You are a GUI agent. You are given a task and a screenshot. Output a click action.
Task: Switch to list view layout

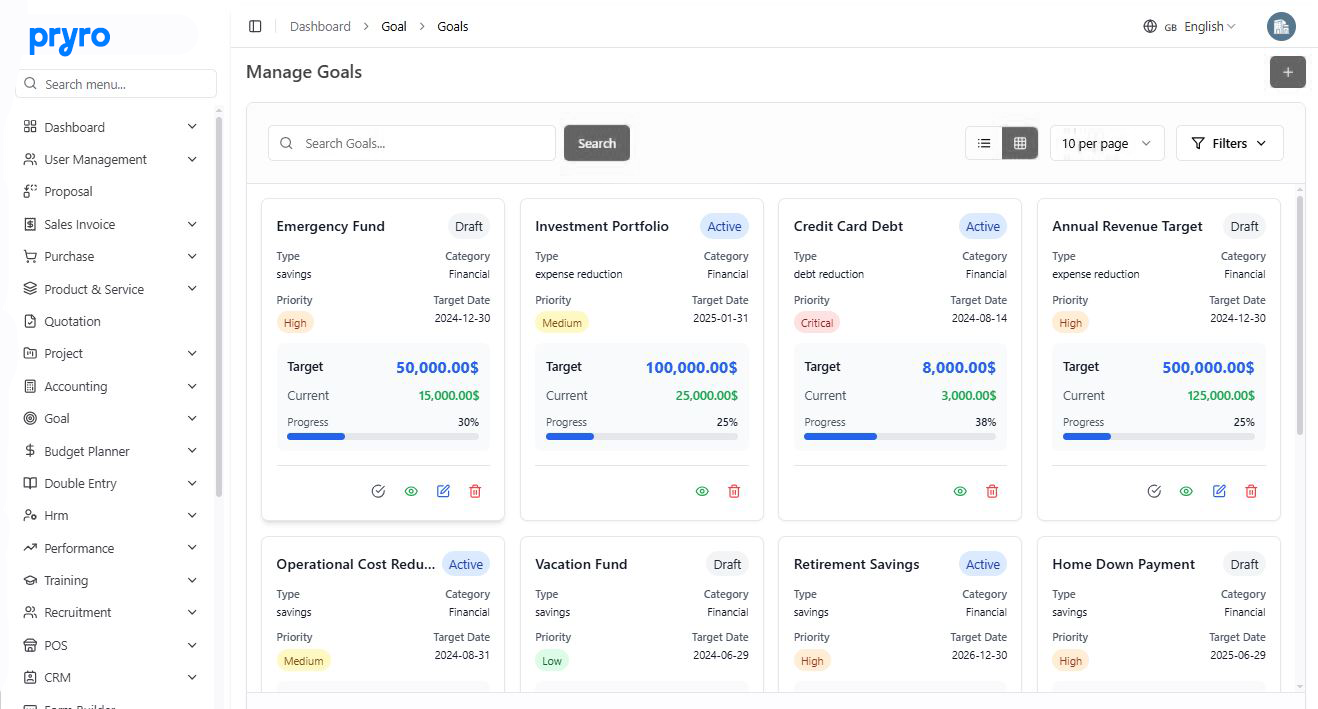point(984,143)
